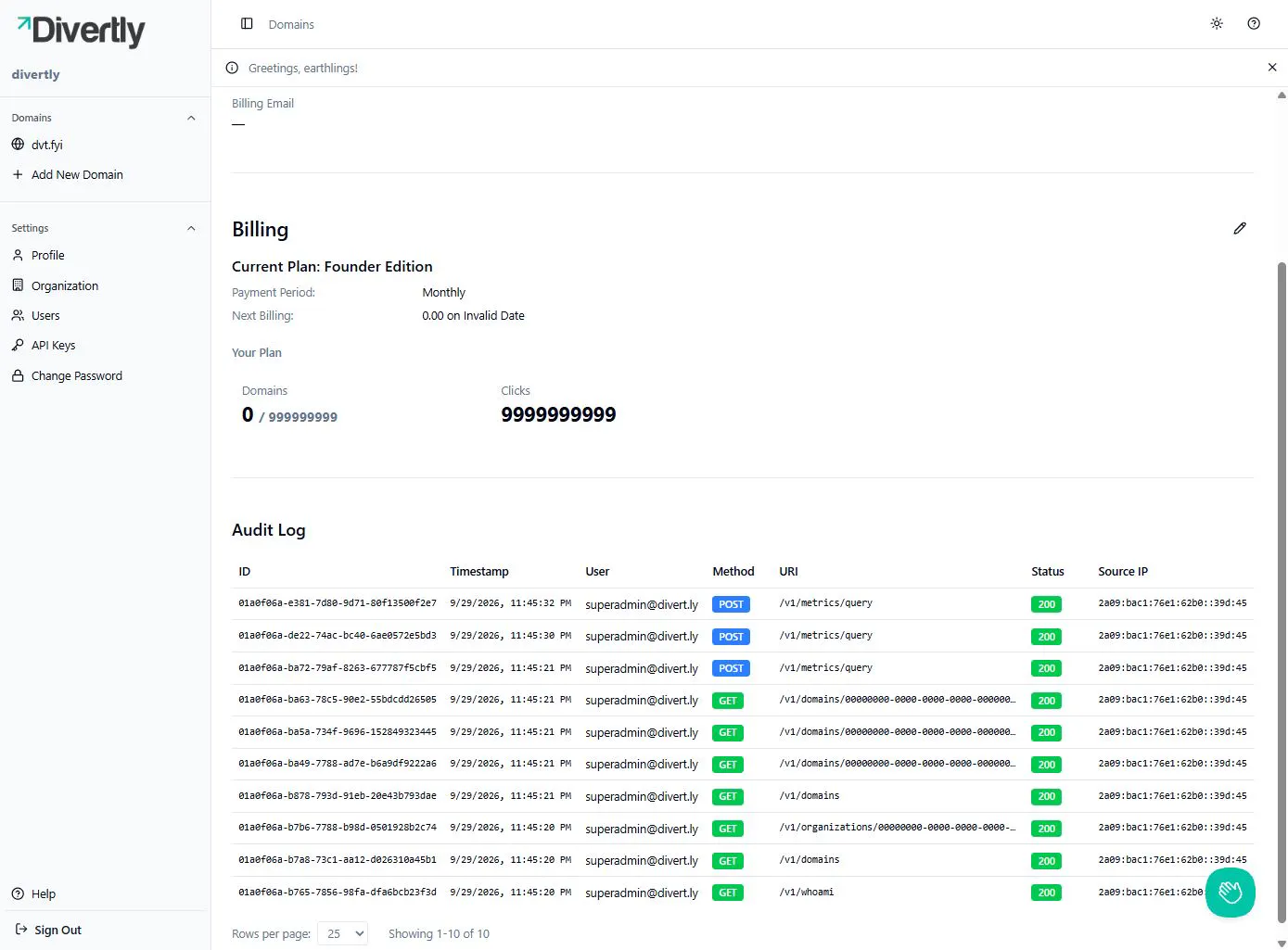This screenshot has width=1288, height=950.
Task: Collapse the Domains sidebar section
Action: coord(191,118)
